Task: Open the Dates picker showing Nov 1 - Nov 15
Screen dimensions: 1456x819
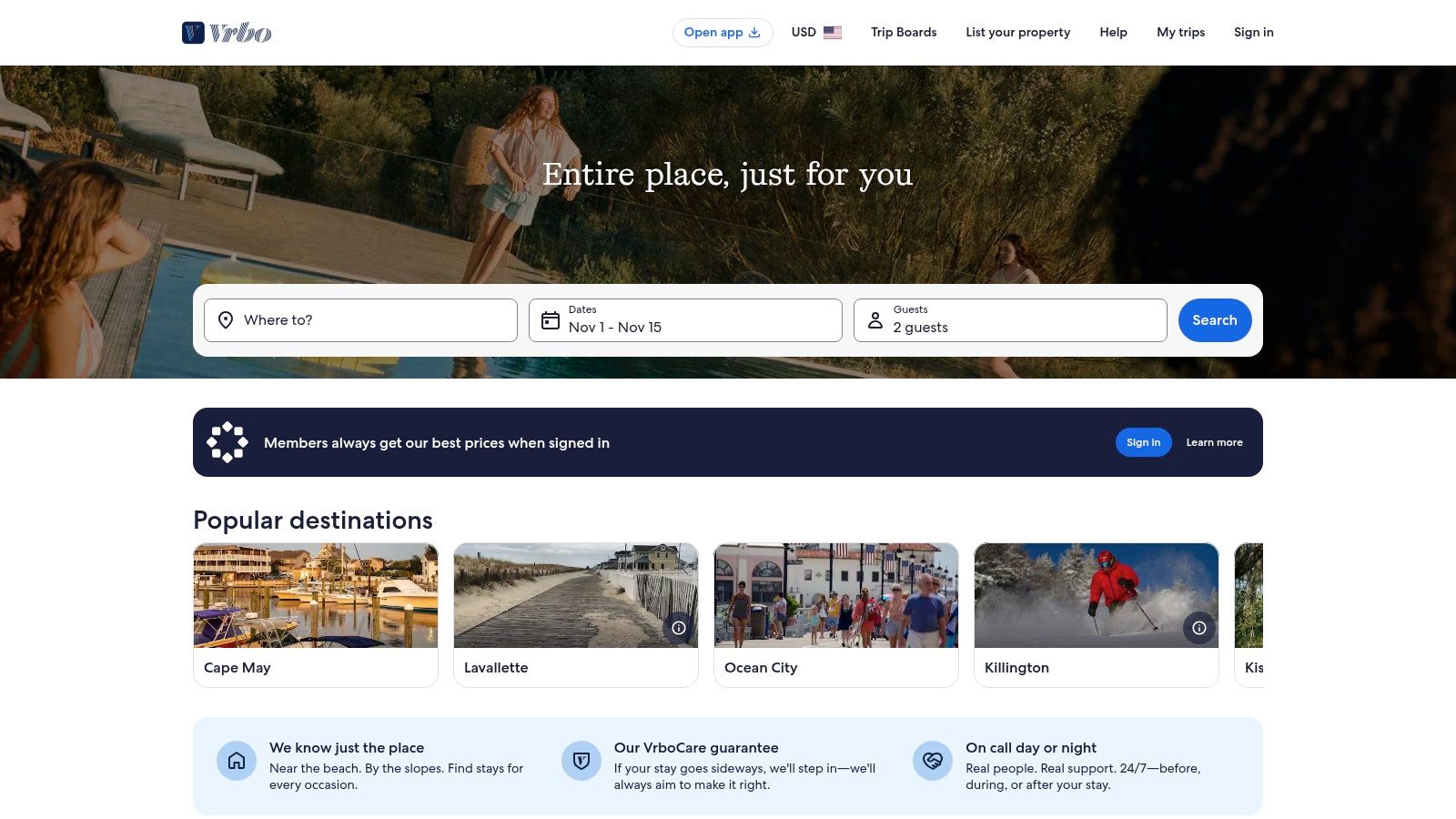Action: 685,320
